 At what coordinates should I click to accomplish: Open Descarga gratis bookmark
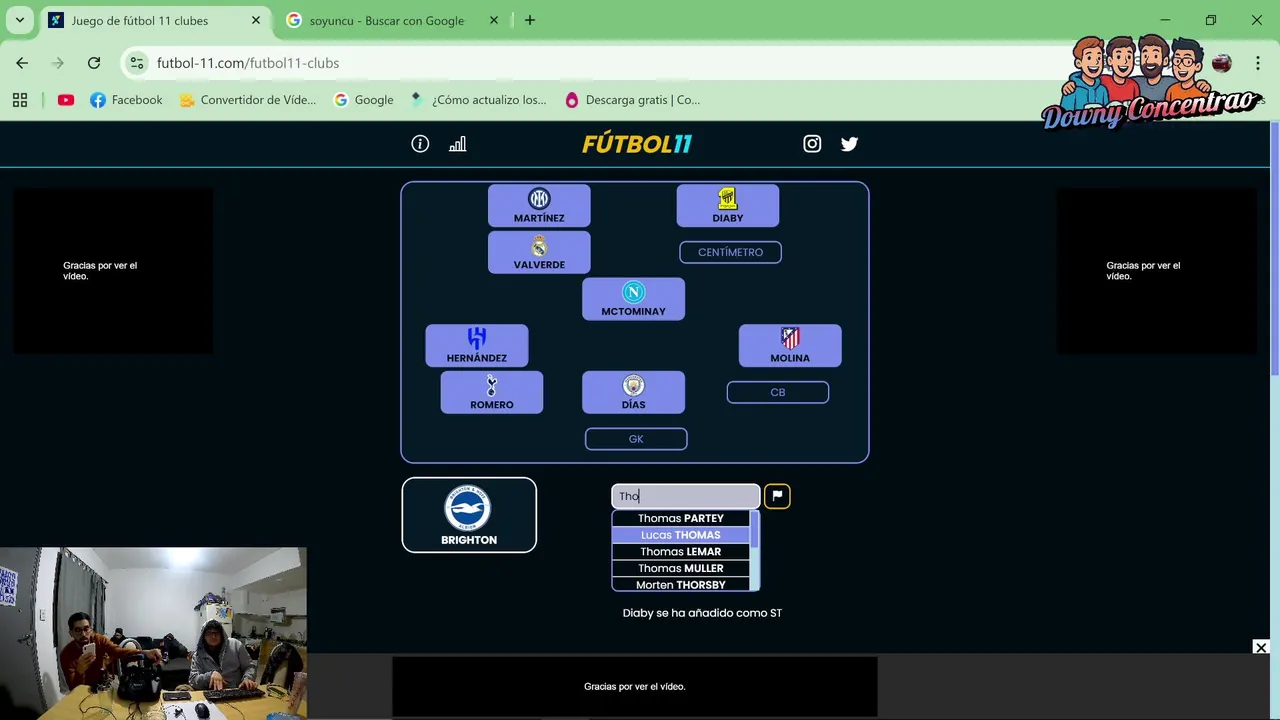pos(632,100)
